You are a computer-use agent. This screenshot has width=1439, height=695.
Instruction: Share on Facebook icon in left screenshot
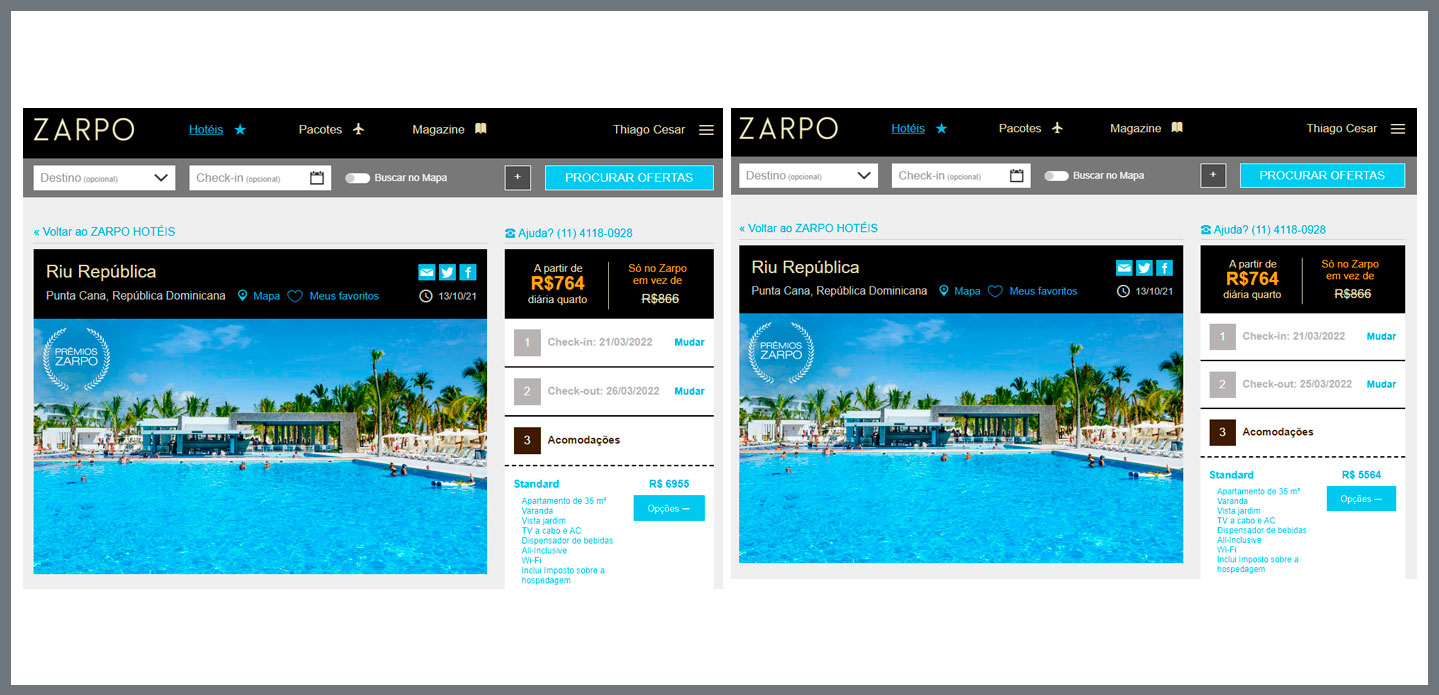(x=468, y=272)
